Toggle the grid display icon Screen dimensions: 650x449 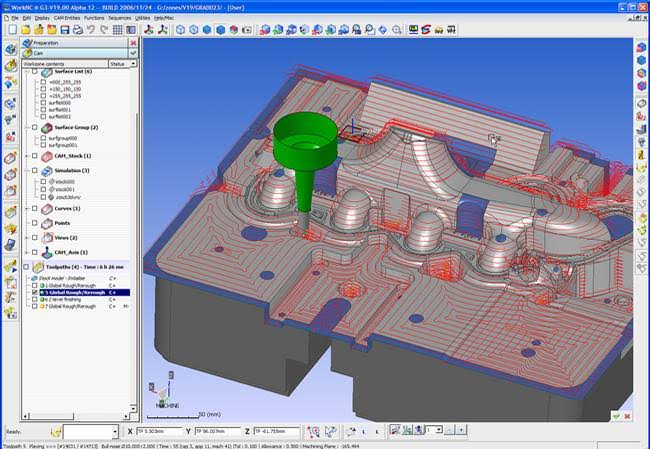point(117,30)
